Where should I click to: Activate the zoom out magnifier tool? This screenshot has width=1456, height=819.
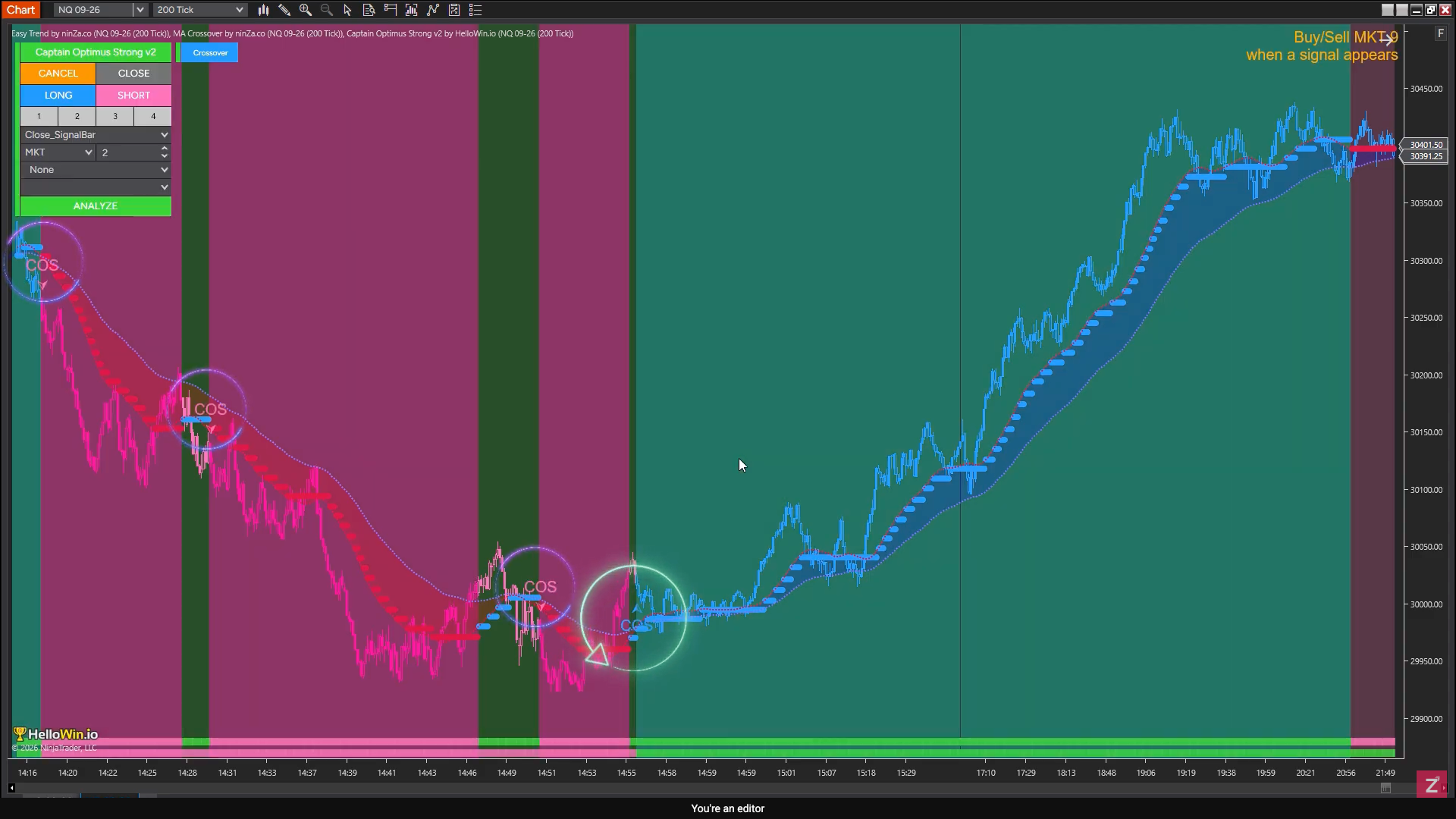(327, 10)
